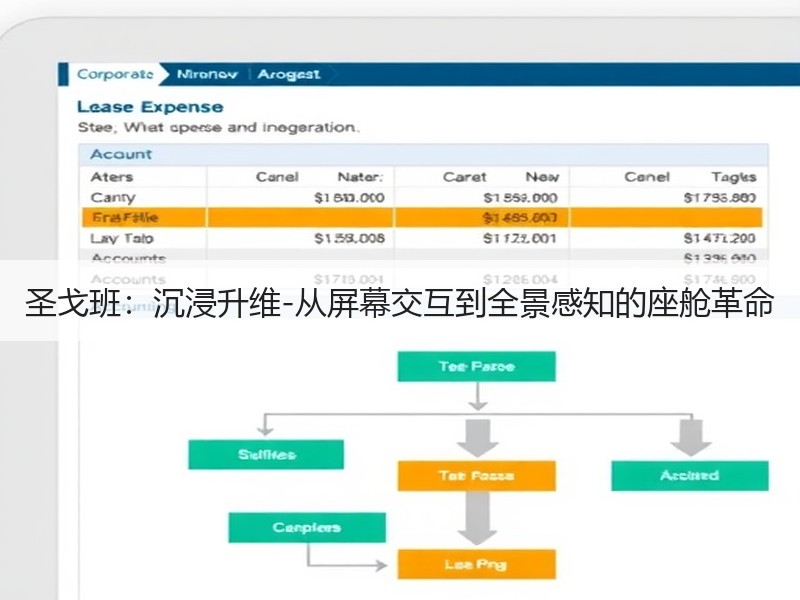Click the orange Tait Fosse flowchart box

(477, 476)
